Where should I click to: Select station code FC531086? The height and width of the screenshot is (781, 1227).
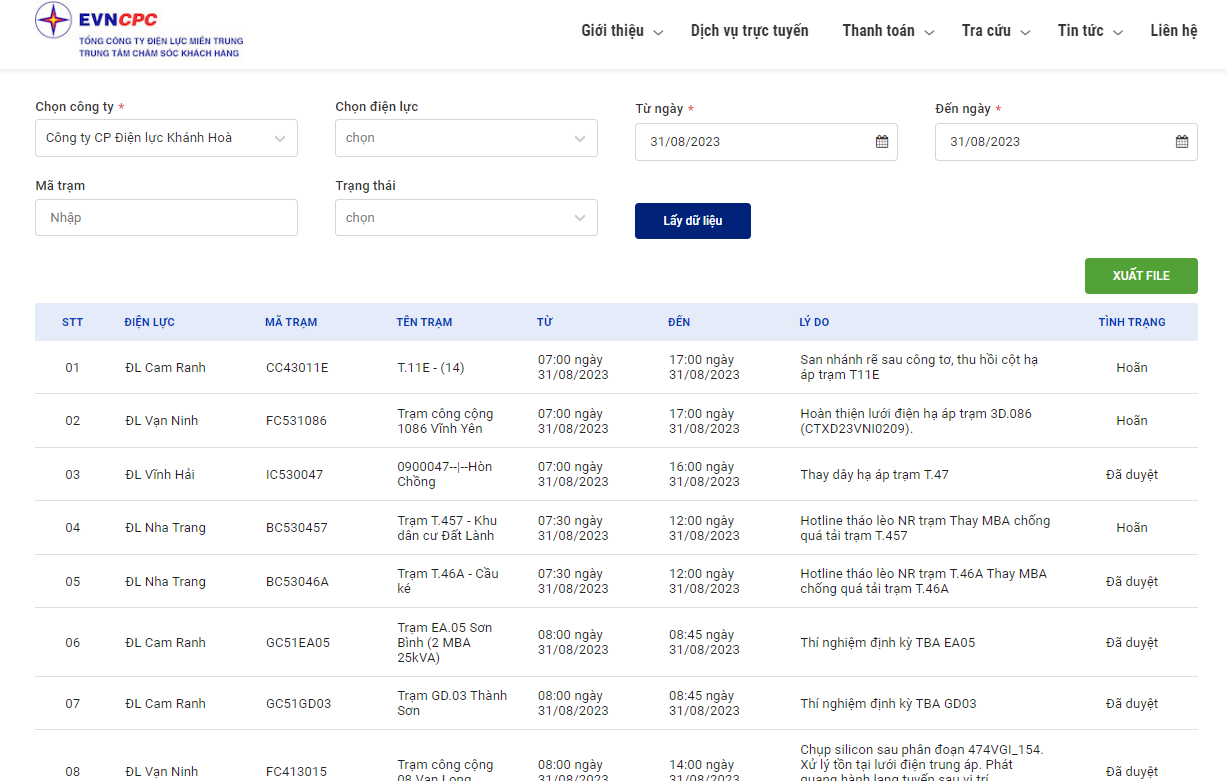[x=296, y=421]
